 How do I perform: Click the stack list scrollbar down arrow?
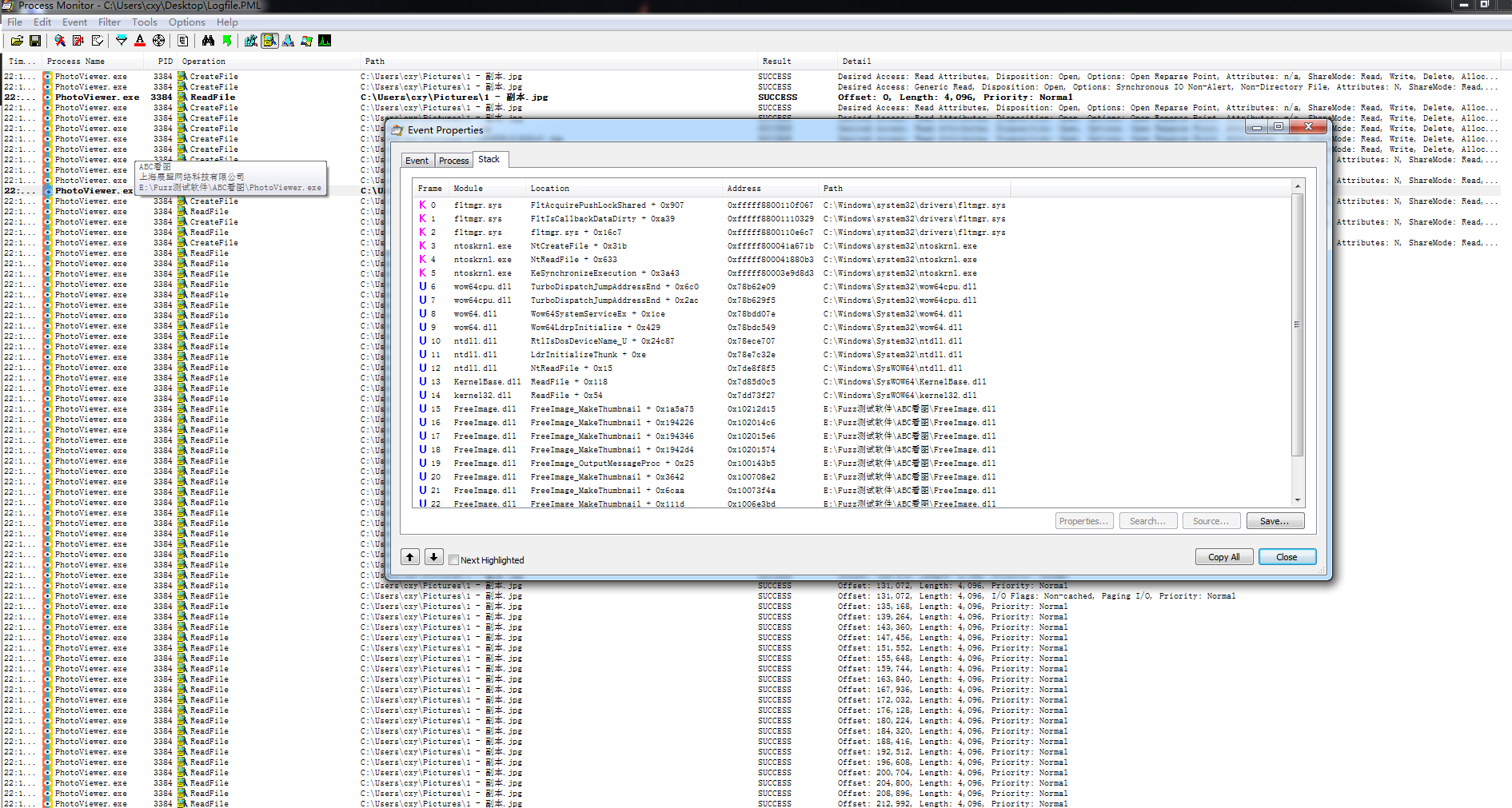[1297, 501]
